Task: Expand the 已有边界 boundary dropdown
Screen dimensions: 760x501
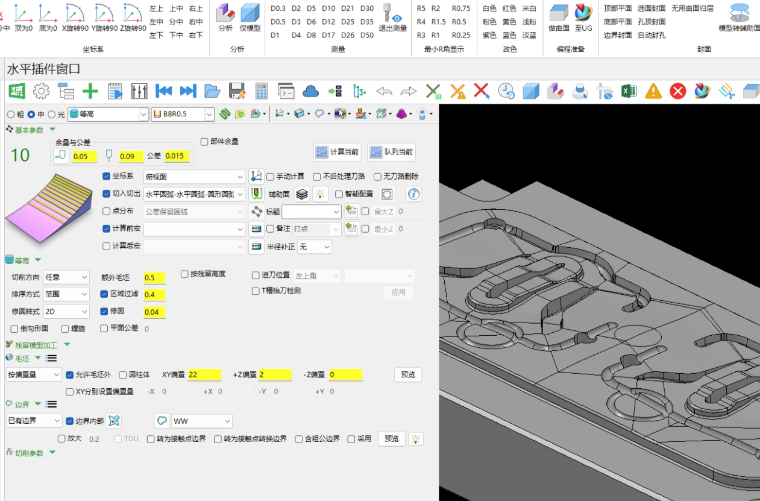Action: pyautogui.click(x=34, y=421)
